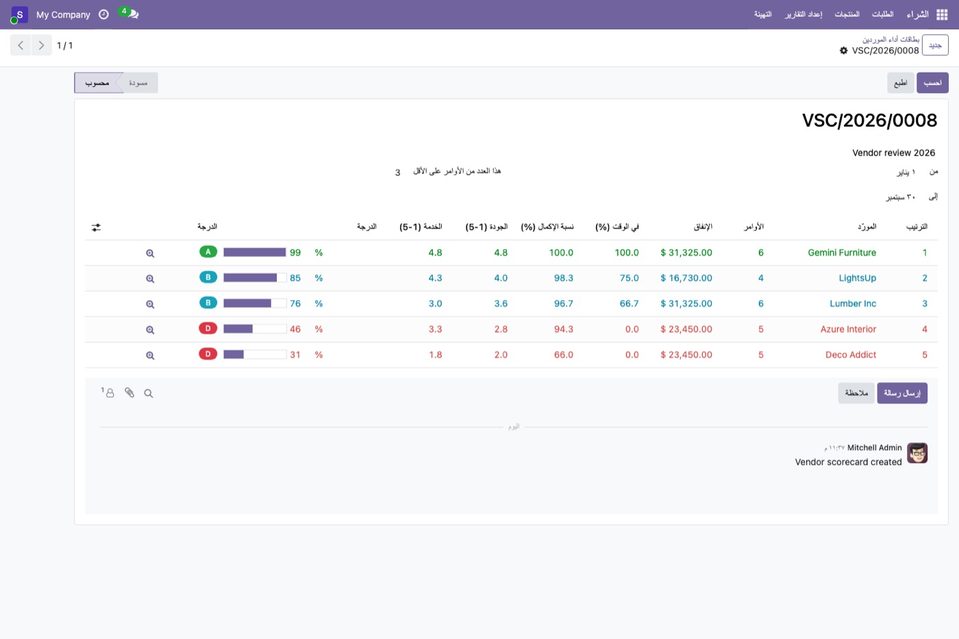Click grade B badge in Lumber Inc row

coord(208,303)
